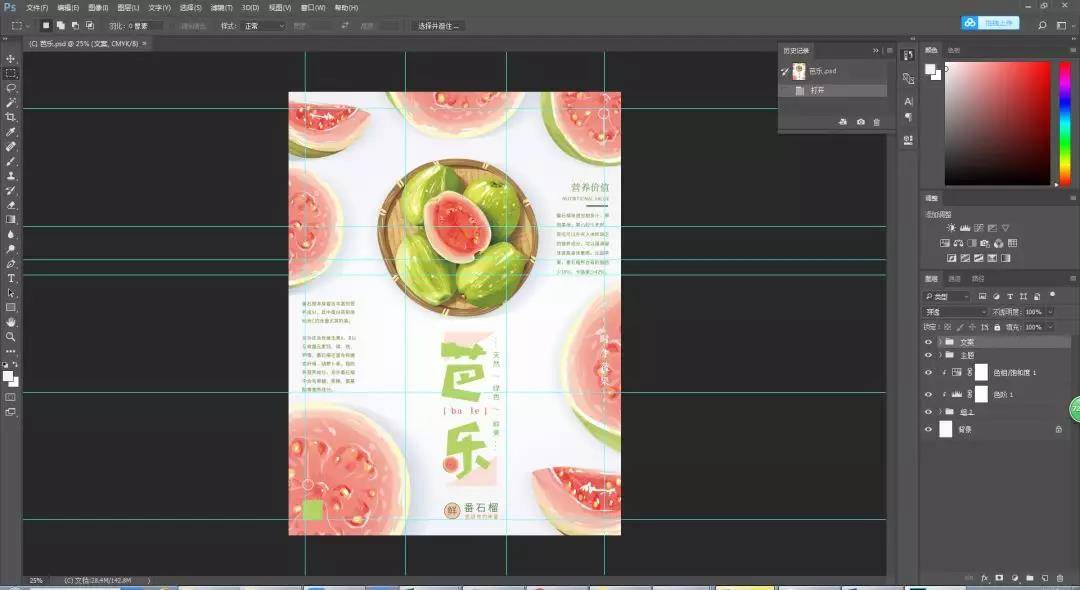This screenshot has height=590, width=1080.
Task: Select the 色阶 1 layer mask thumbnail
Action: (x=981, y=394)
